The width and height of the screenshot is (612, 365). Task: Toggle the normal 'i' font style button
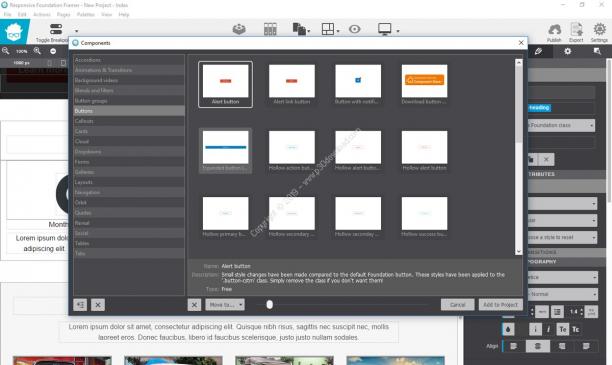point(535,329)
